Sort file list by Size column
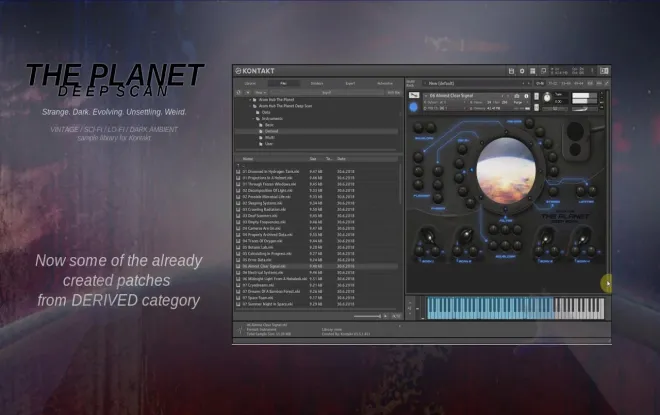660x415 pixels. 313,159
